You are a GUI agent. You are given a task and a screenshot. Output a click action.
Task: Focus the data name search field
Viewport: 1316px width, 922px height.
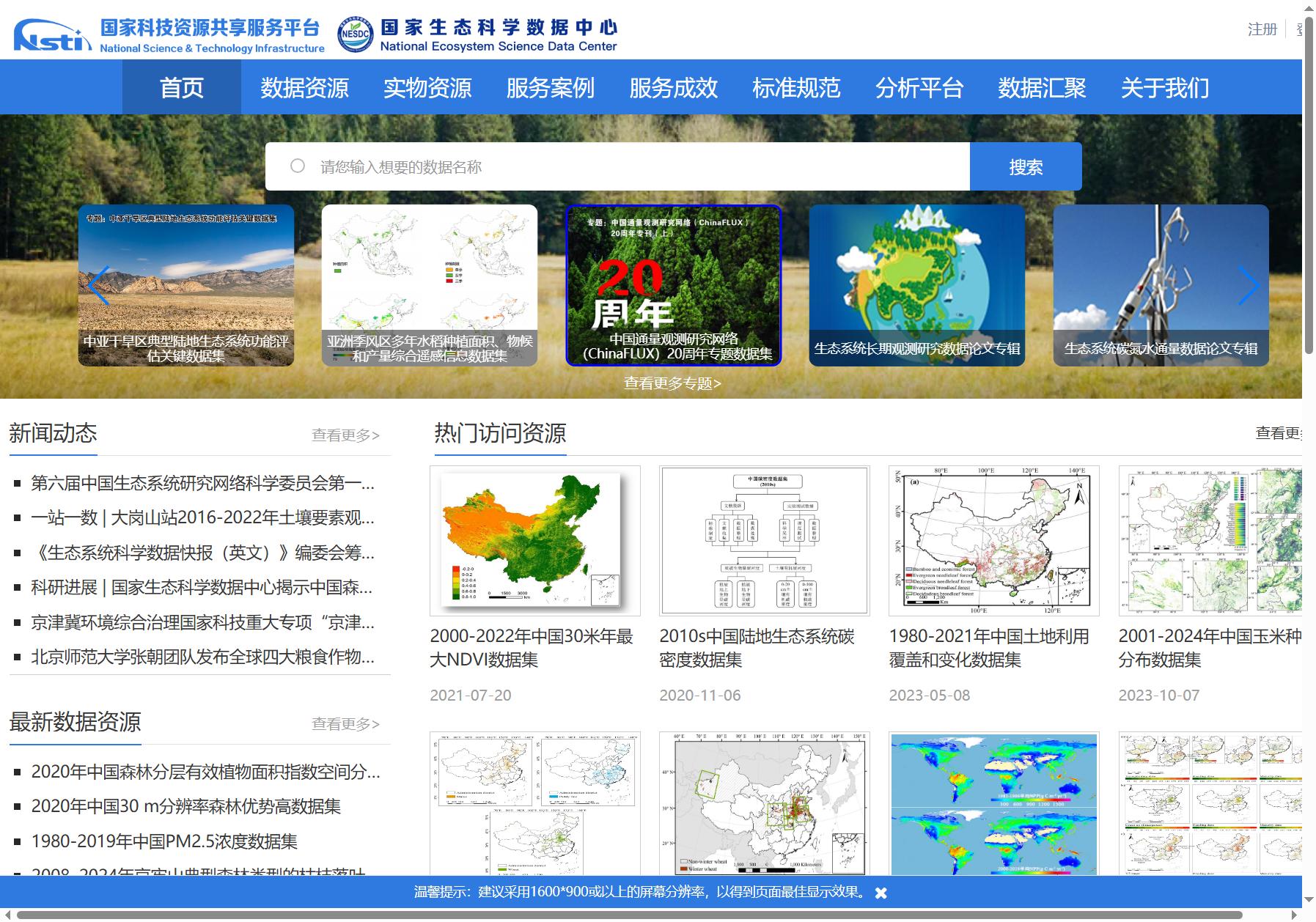tap(617, 166)
